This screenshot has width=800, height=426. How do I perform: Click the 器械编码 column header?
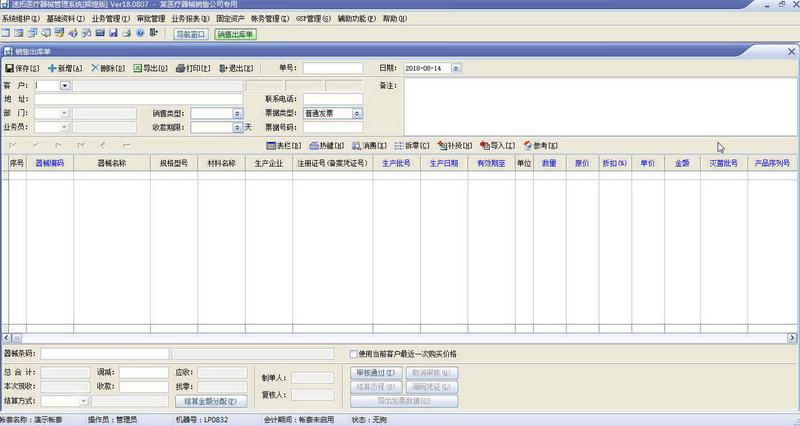(x=50, y=163)
